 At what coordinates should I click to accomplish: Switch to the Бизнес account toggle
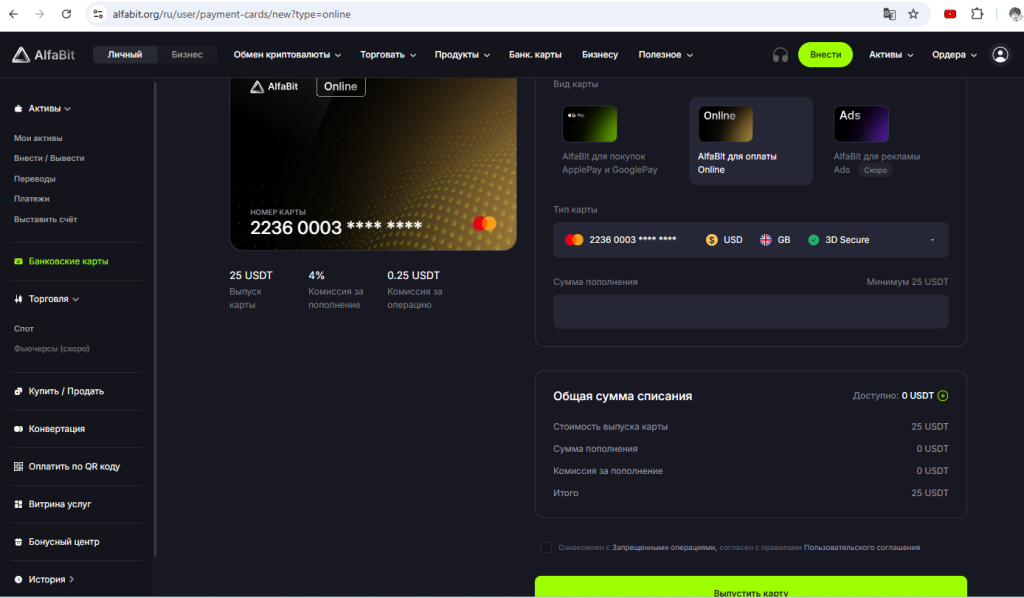pyautogui.click(x=187, y=55)
